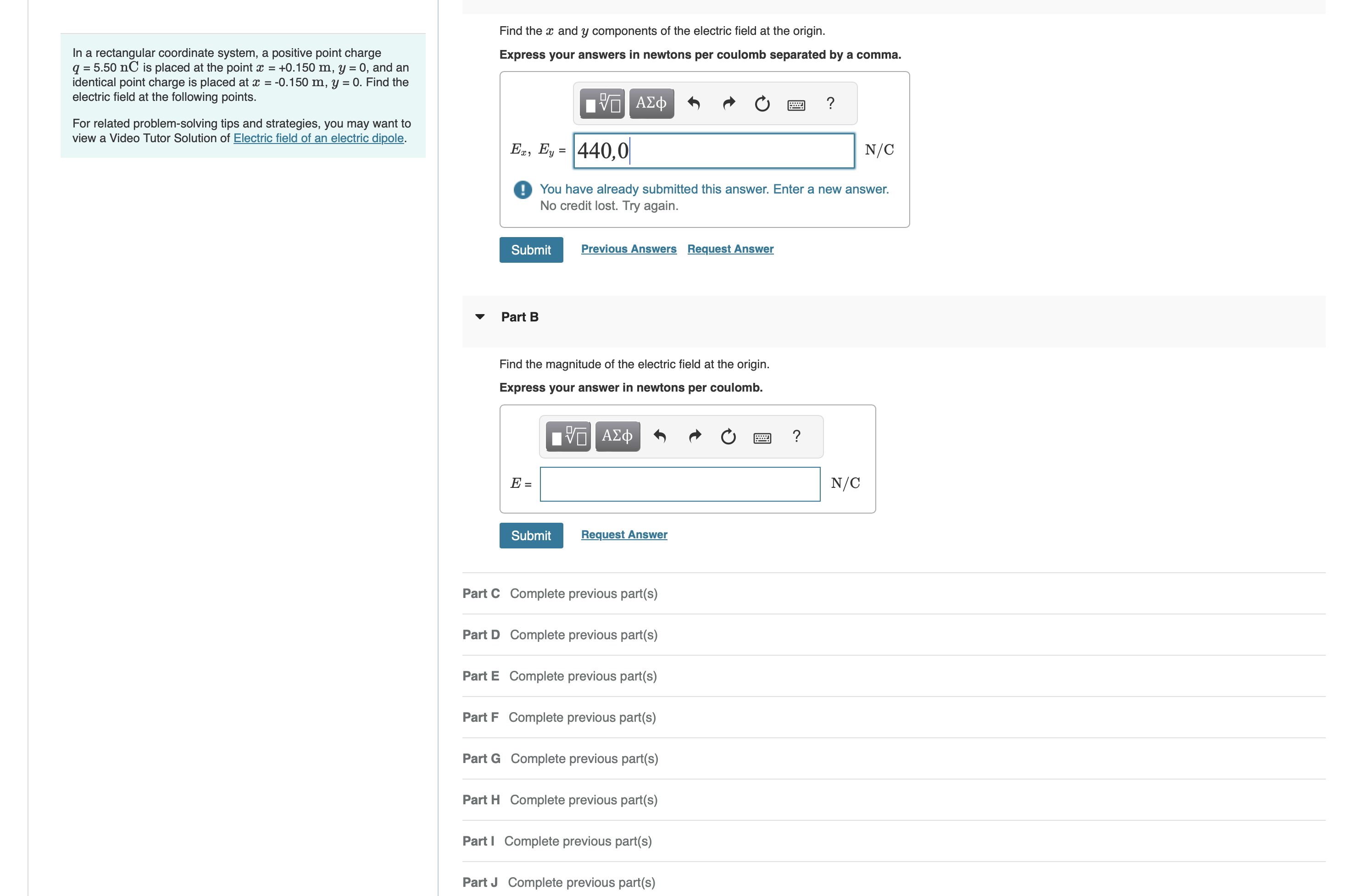Image resolution: width=1368 pixels, height=896 pixels.
Task: Open keyboard shortcuts icon in Part B
Action: pyautogui.click(x=762, y=438)
